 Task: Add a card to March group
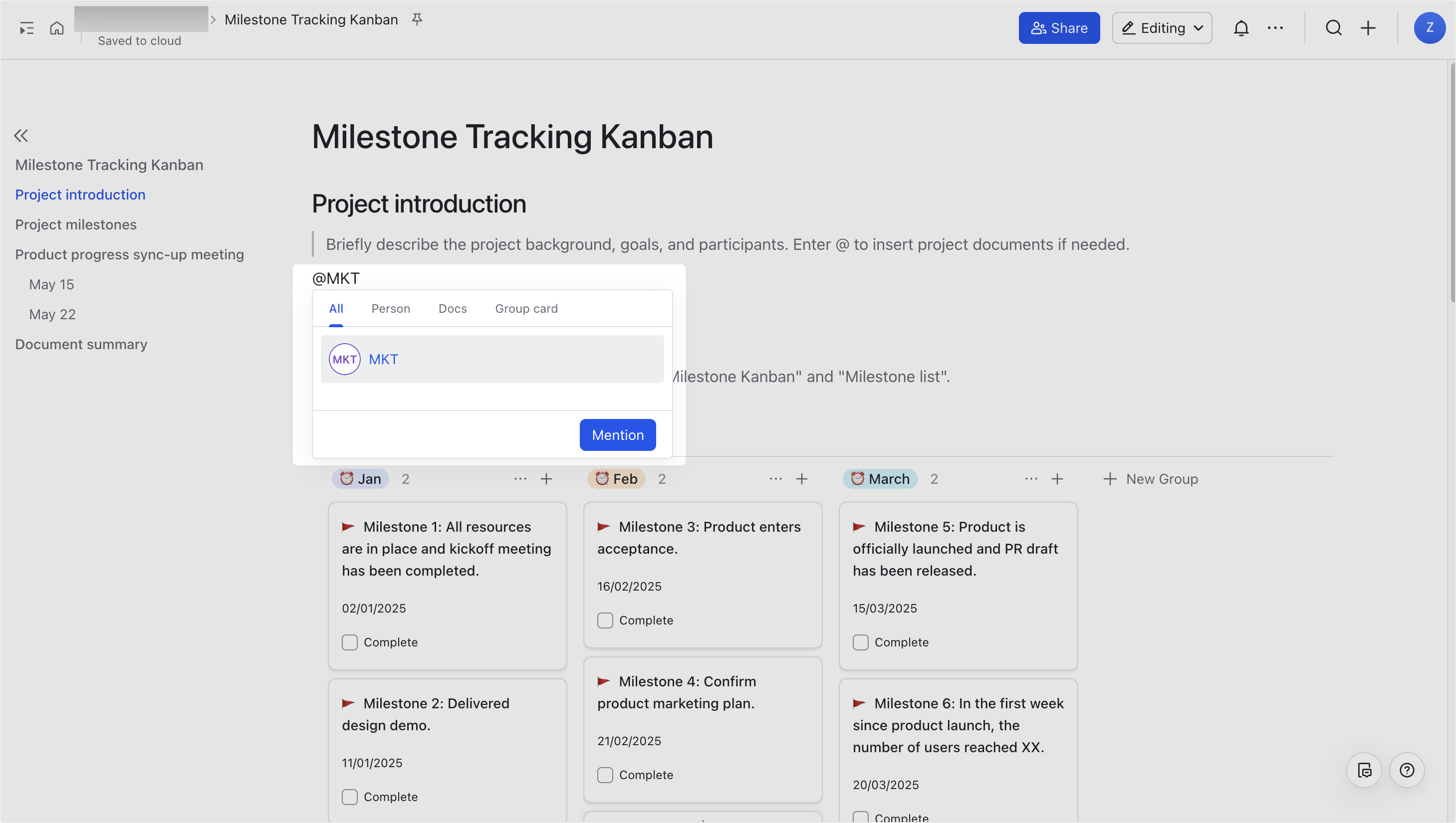pyautogui.click(x=1057, y=479)
